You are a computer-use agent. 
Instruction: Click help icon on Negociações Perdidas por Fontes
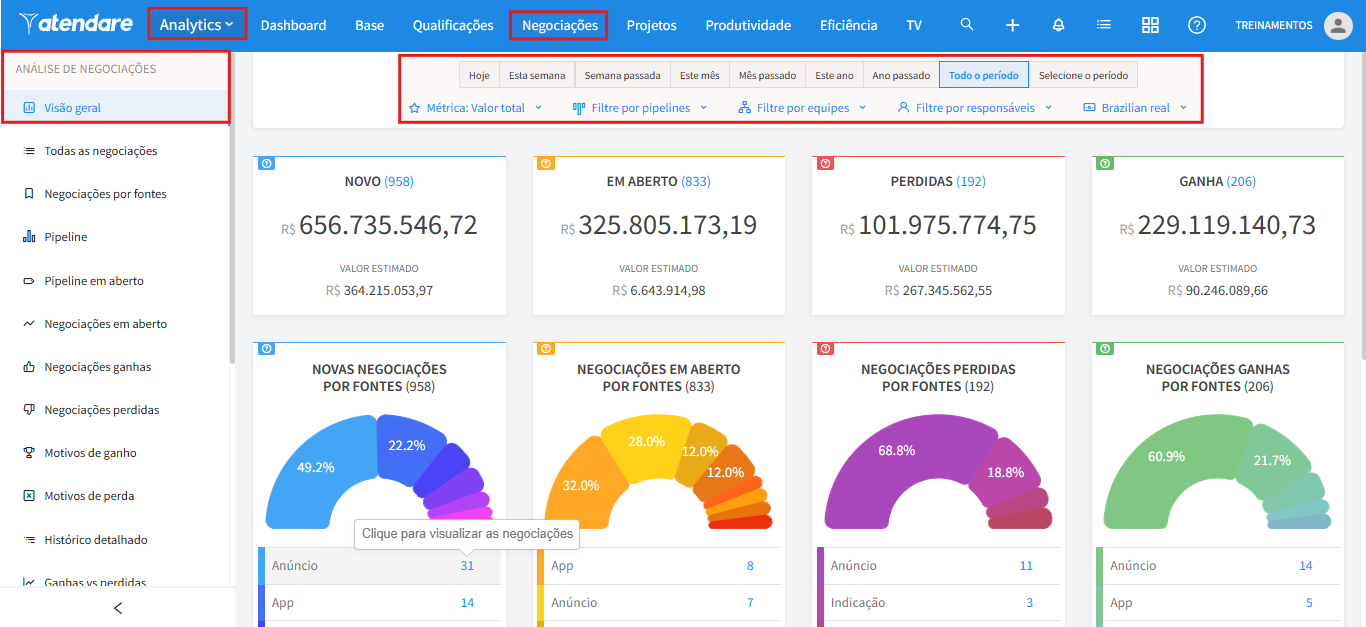(826, 348)
